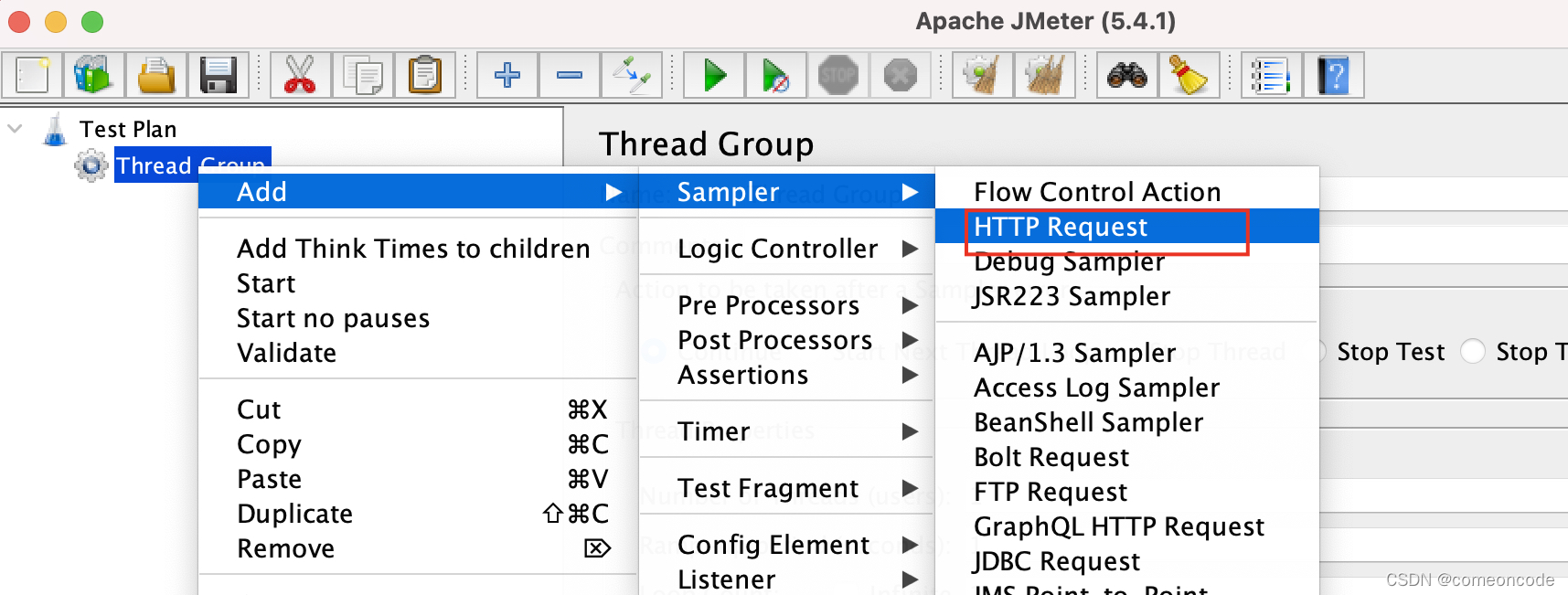
Task: Click Start no pauses toolbar icon
Action: click(776, 75)
